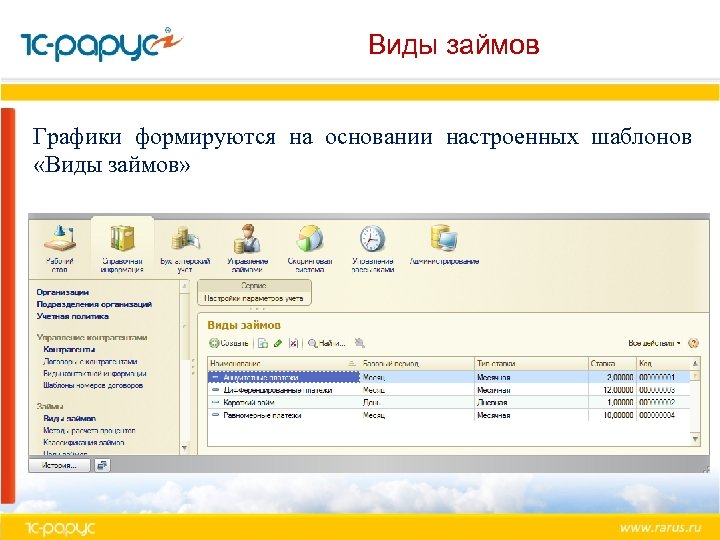Click the mark-for-deletion red X icon
The height and width of the screenshot is (540, 720).
click(293, 343)
